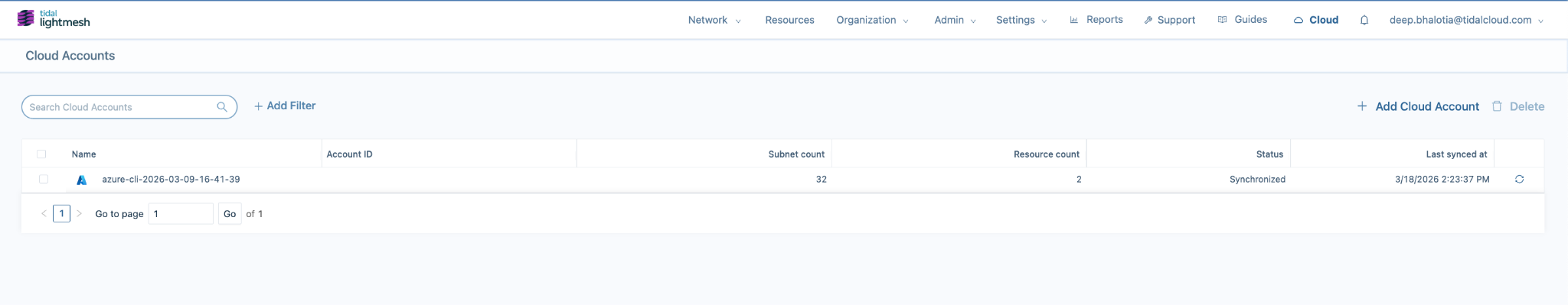Select page 1 in pagination
1568x305 pixels.
tap(61, 213)
